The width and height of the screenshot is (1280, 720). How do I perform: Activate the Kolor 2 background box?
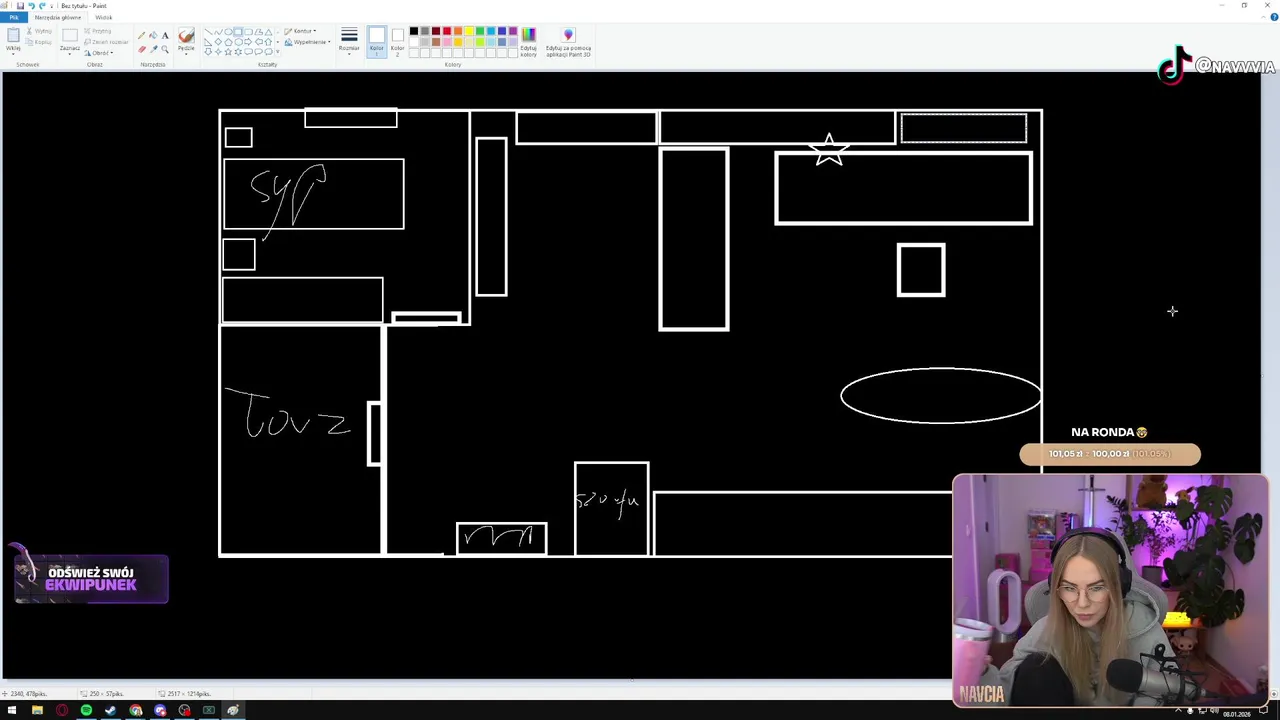(398, 42)
